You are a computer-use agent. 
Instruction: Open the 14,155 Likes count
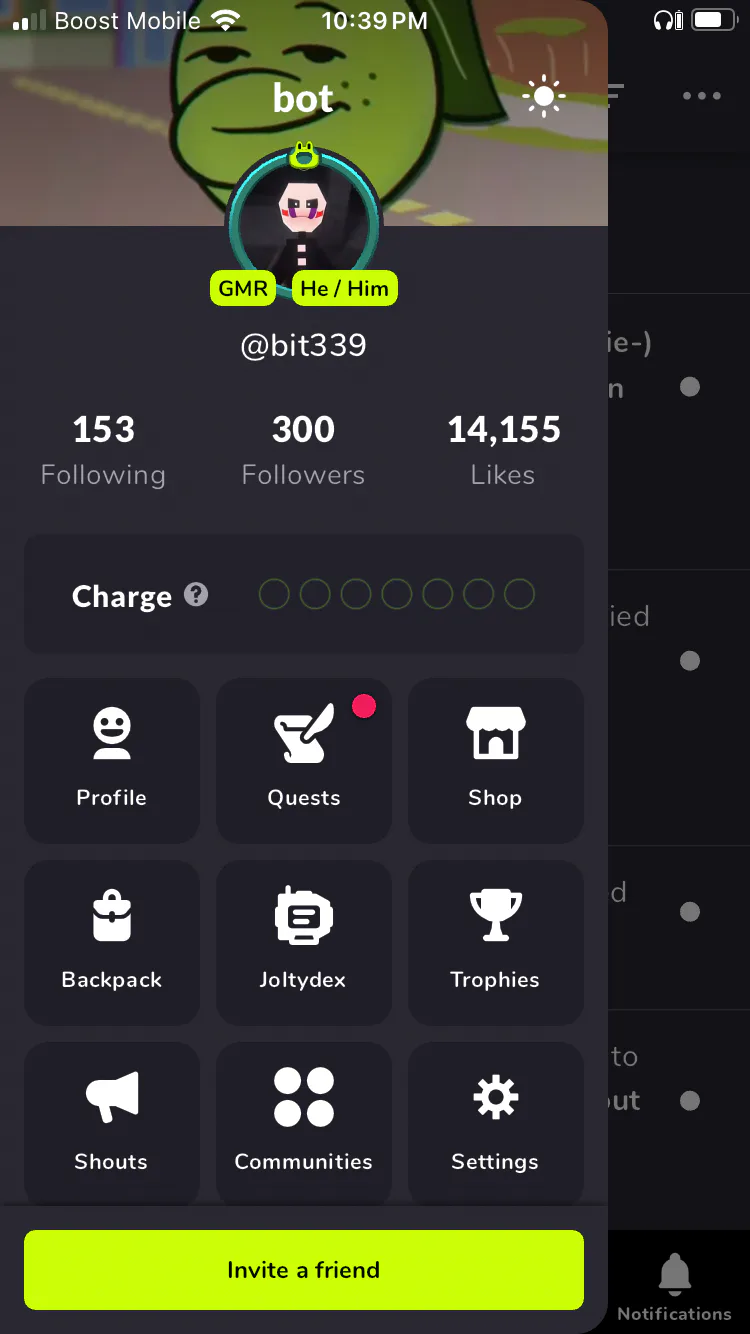coord(503,451)
